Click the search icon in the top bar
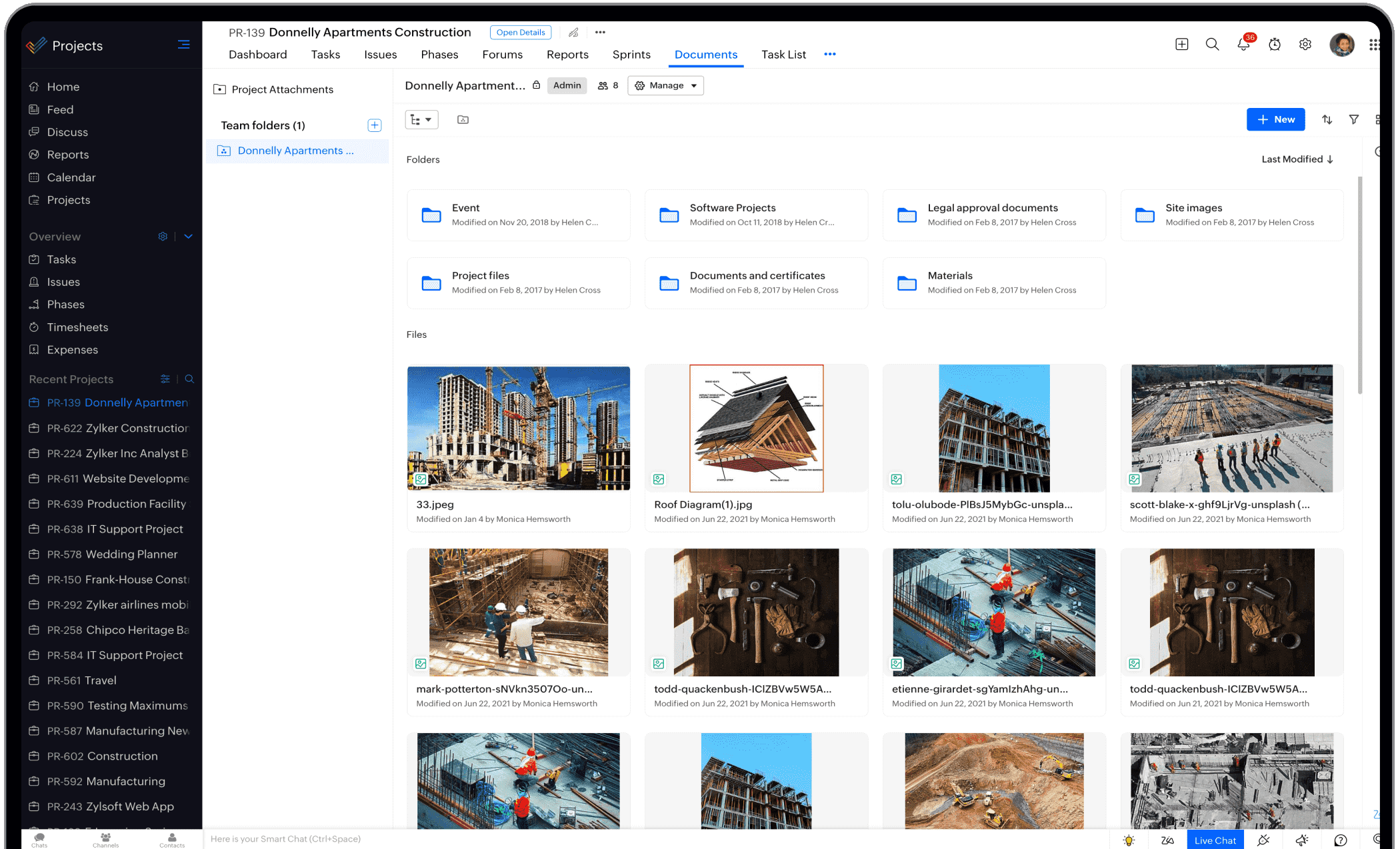Screen dimensions: 1400x849 coord(1213,44)
